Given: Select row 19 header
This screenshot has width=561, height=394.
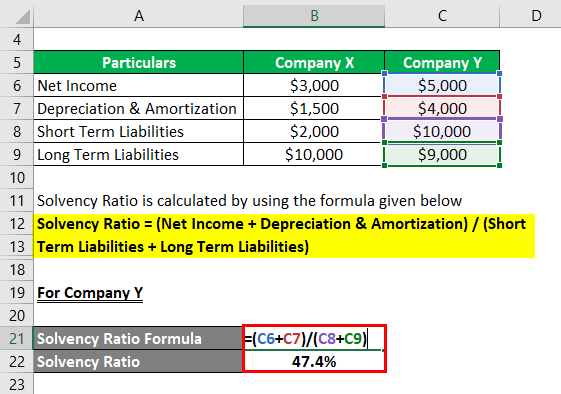Looking at the screenshot, I should click(x=17, y=292).
